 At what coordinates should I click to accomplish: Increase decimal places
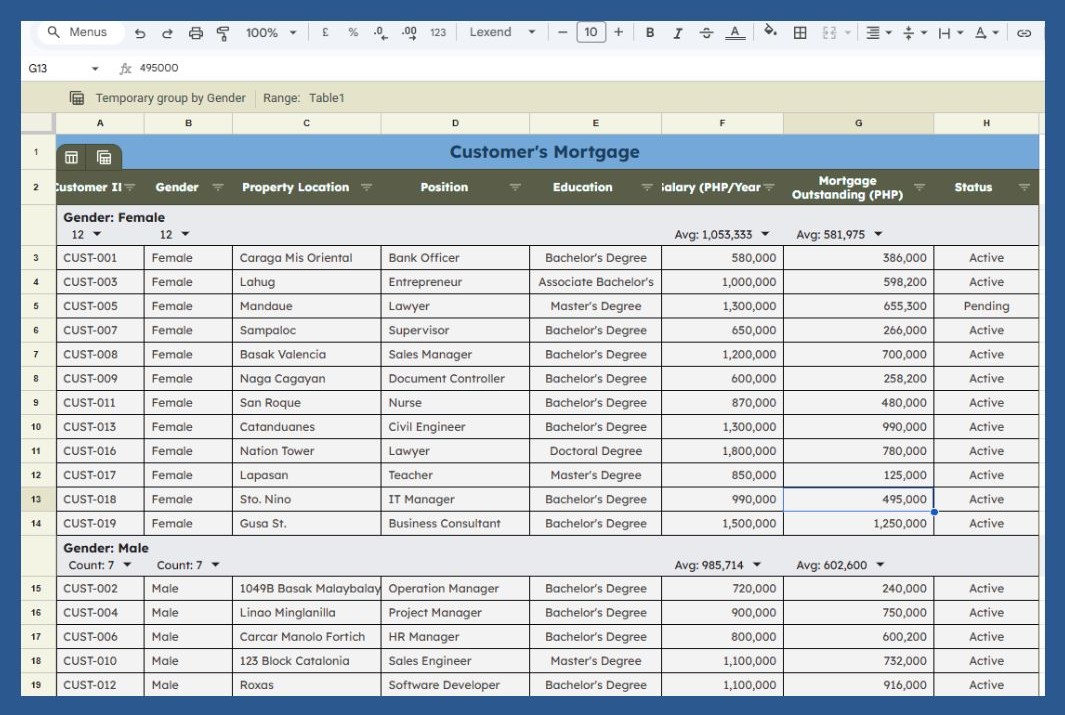coord(409,33)
